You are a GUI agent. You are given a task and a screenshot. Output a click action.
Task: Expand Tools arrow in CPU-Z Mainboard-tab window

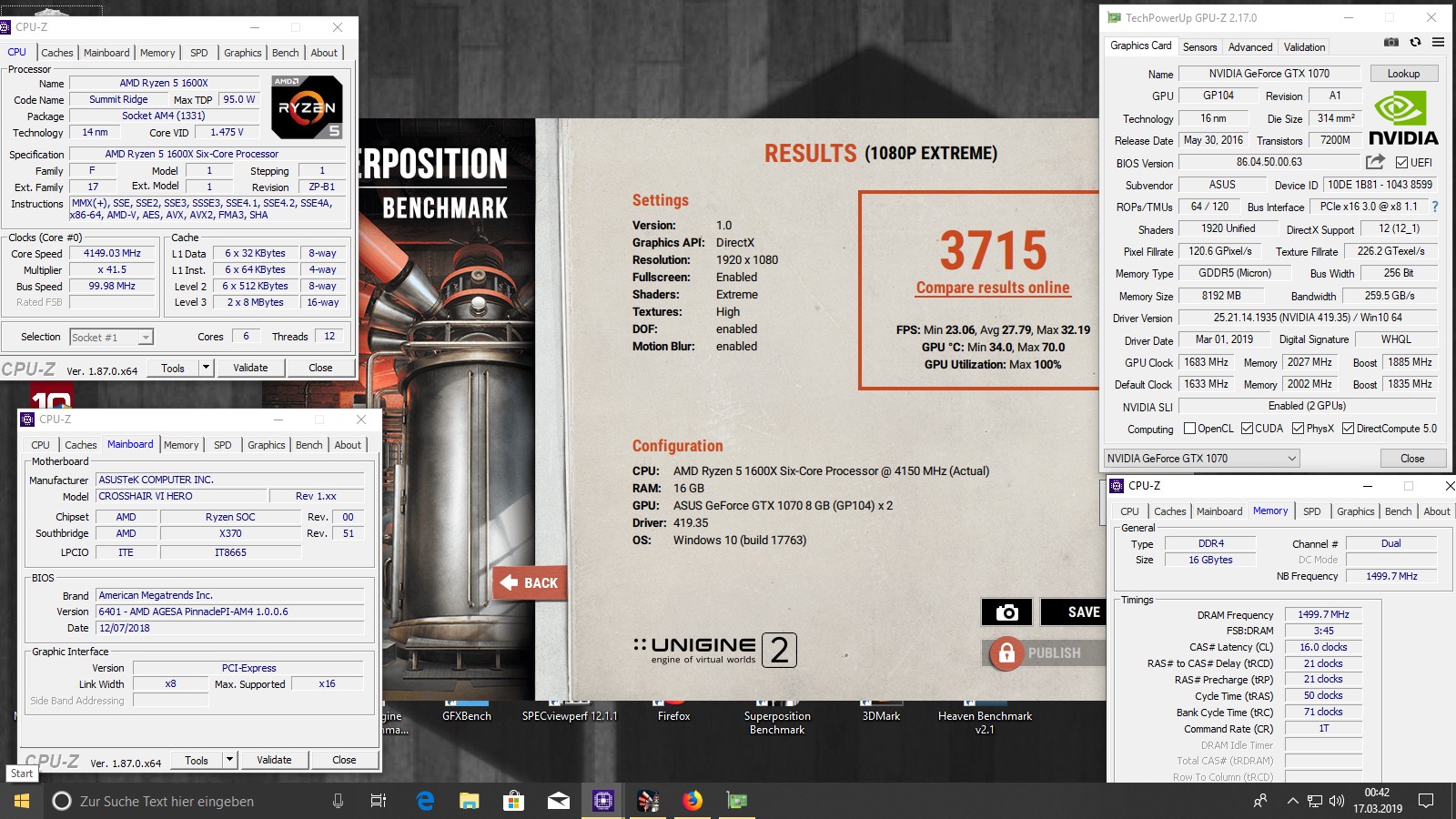(x=230, y=760)
